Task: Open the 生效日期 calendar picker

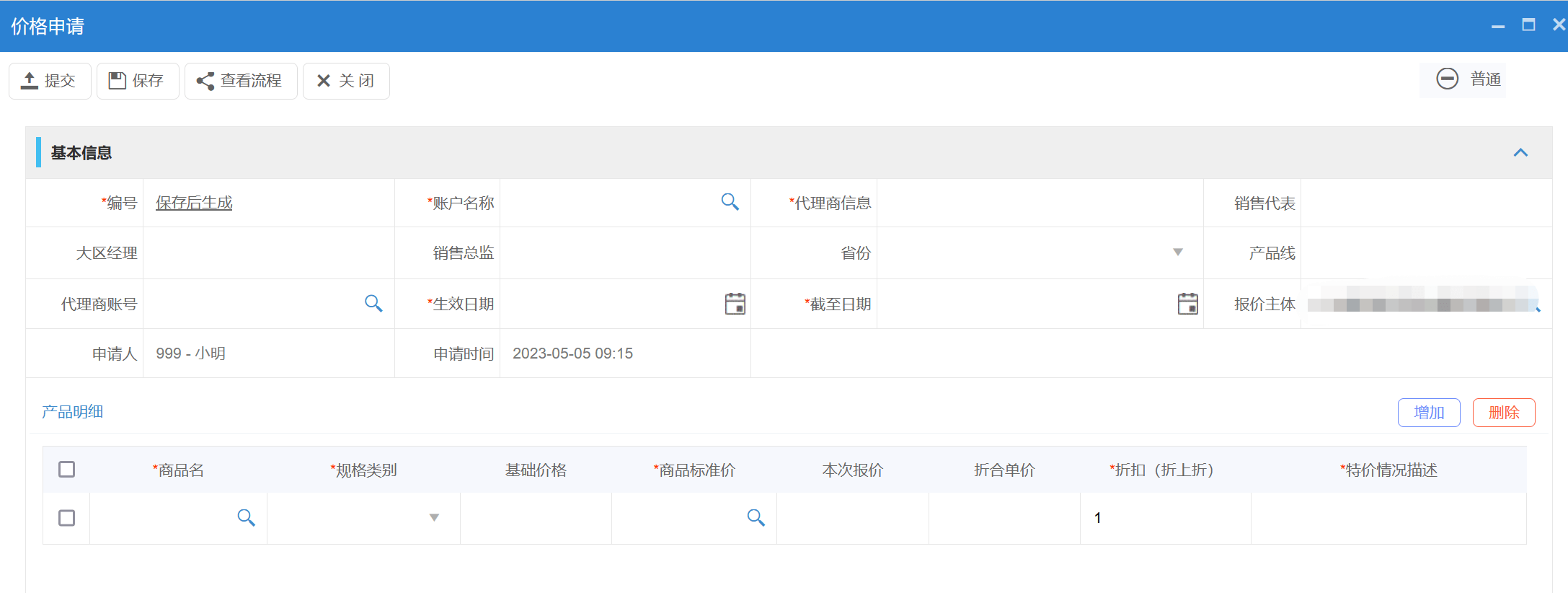Action: click(x=735, y=304)
